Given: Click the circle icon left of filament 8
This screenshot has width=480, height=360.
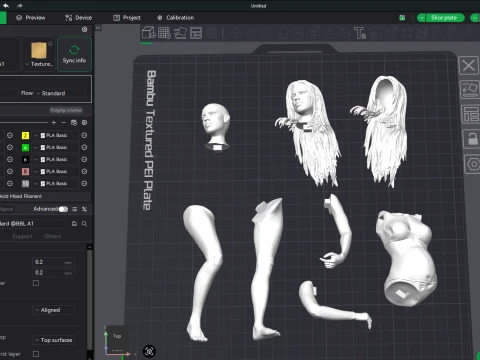Looking at the screenshot, I should [x=10, y=171].
